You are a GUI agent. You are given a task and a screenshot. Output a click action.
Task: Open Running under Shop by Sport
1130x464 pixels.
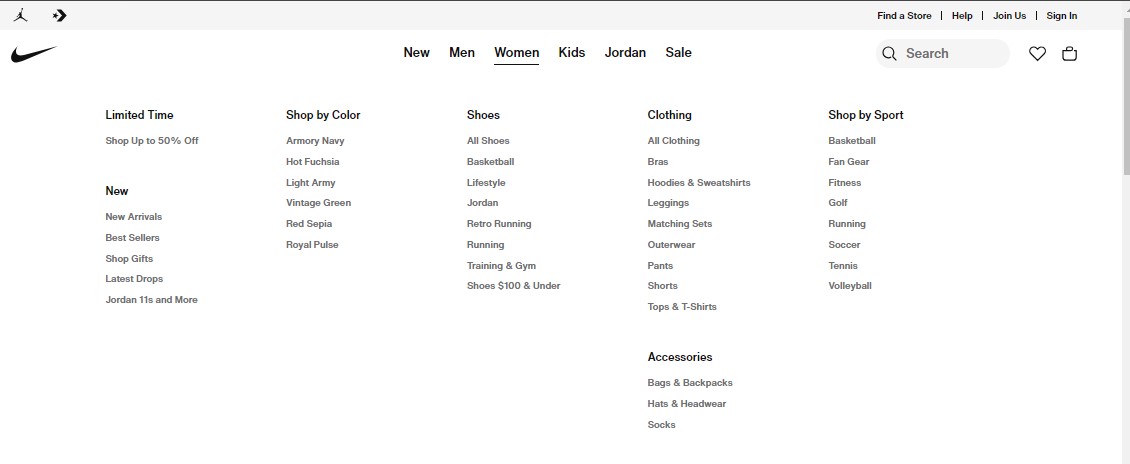[x=847, y=224]
